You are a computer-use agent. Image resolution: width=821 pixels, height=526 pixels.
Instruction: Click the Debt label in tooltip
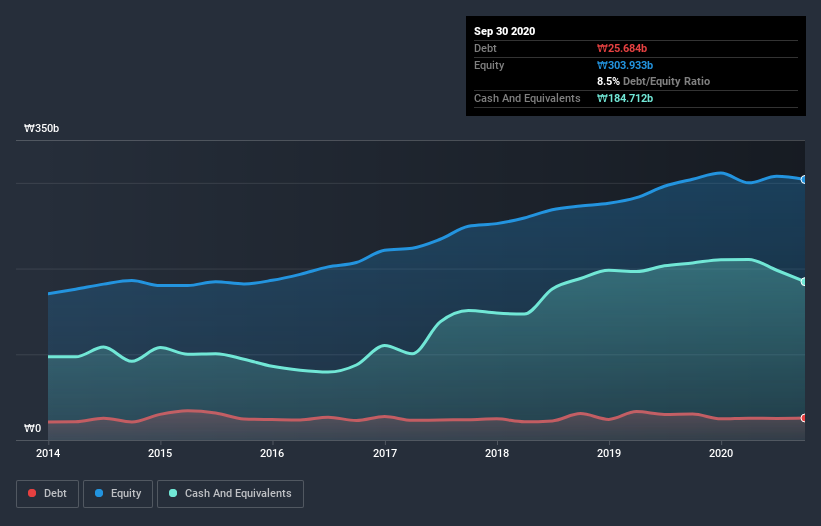485,48
